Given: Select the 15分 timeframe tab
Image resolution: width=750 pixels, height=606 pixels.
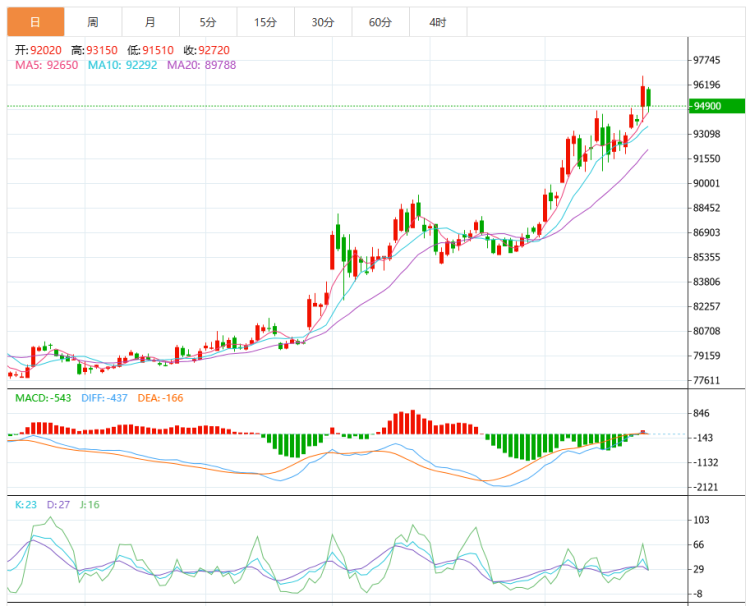Looking at the screenshot, I should (x=265, y=21).
